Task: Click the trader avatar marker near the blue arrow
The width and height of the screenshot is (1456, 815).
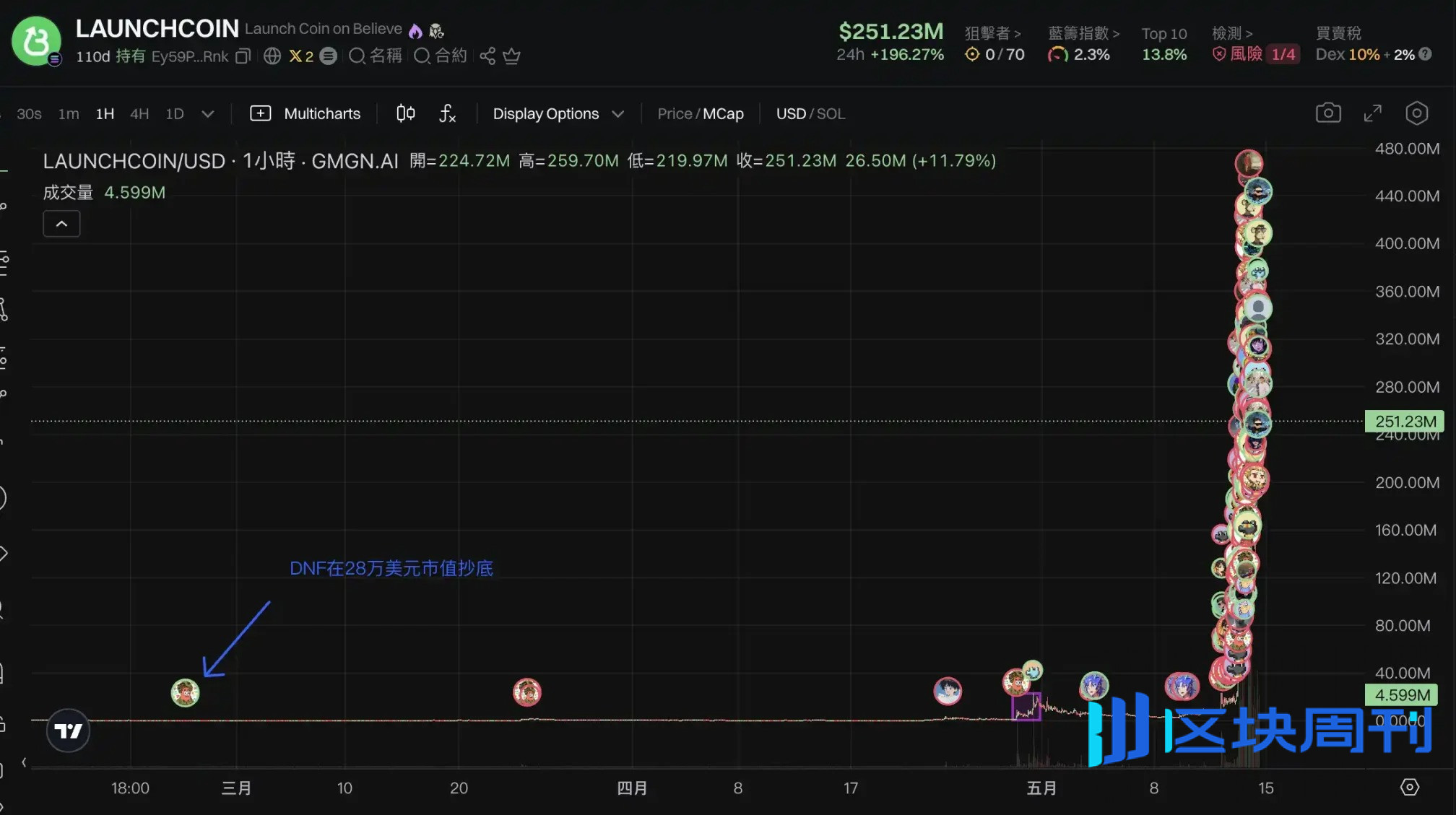Action: [185, 693]
